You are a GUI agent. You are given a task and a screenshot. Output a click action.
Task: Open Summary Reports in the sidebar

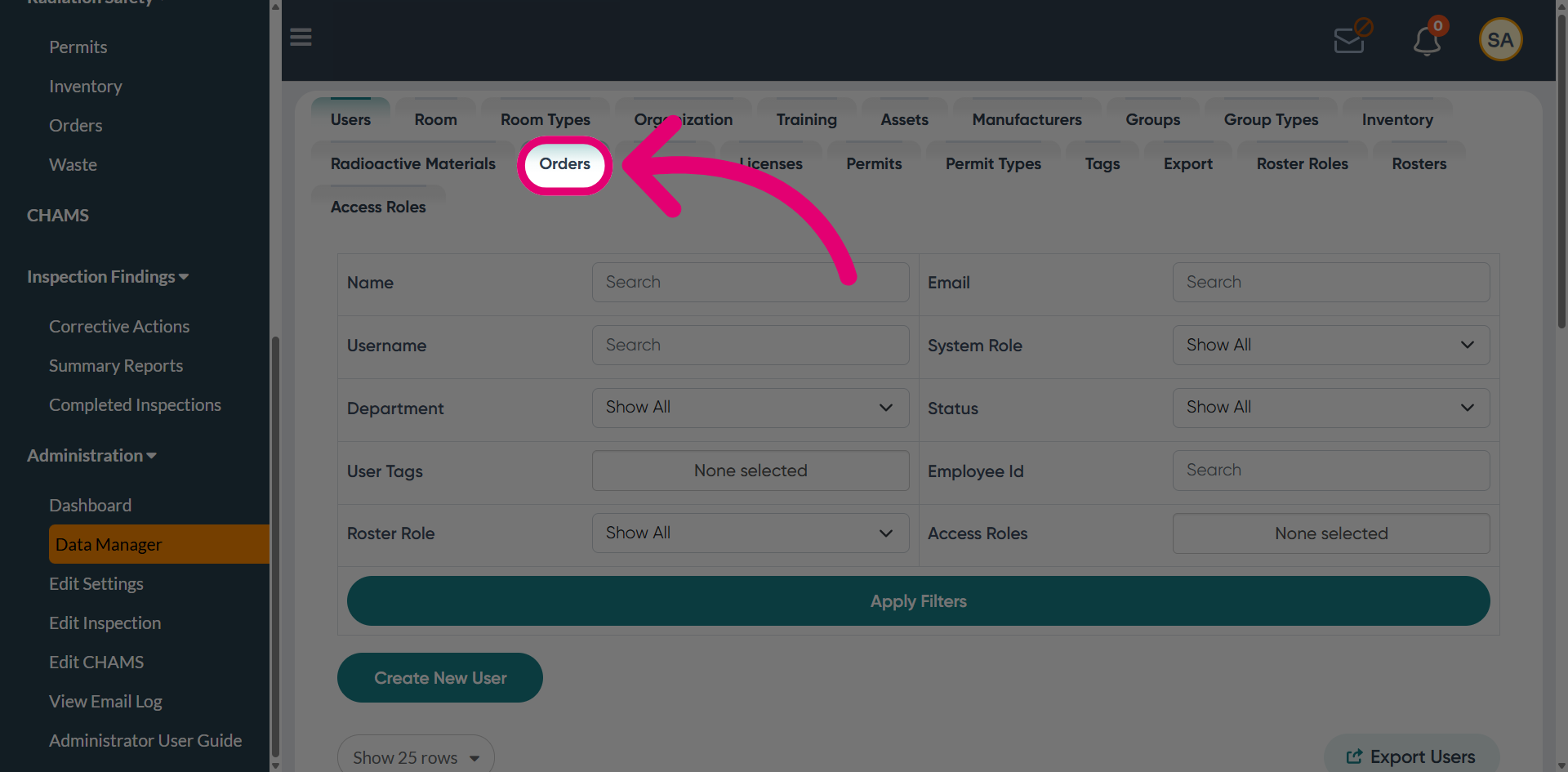(116, 366)
